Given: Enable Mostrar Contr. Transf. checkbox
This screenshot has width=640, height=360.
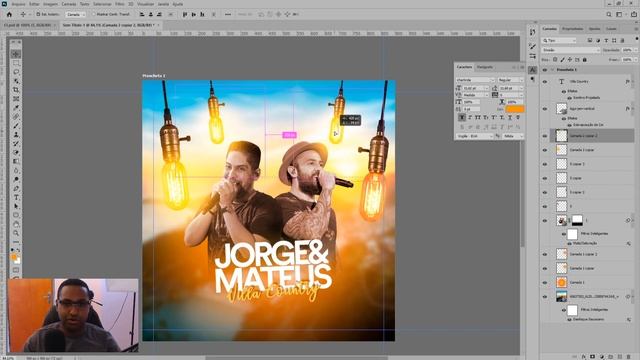Looking at the screenshot, I should coord(93,14).
